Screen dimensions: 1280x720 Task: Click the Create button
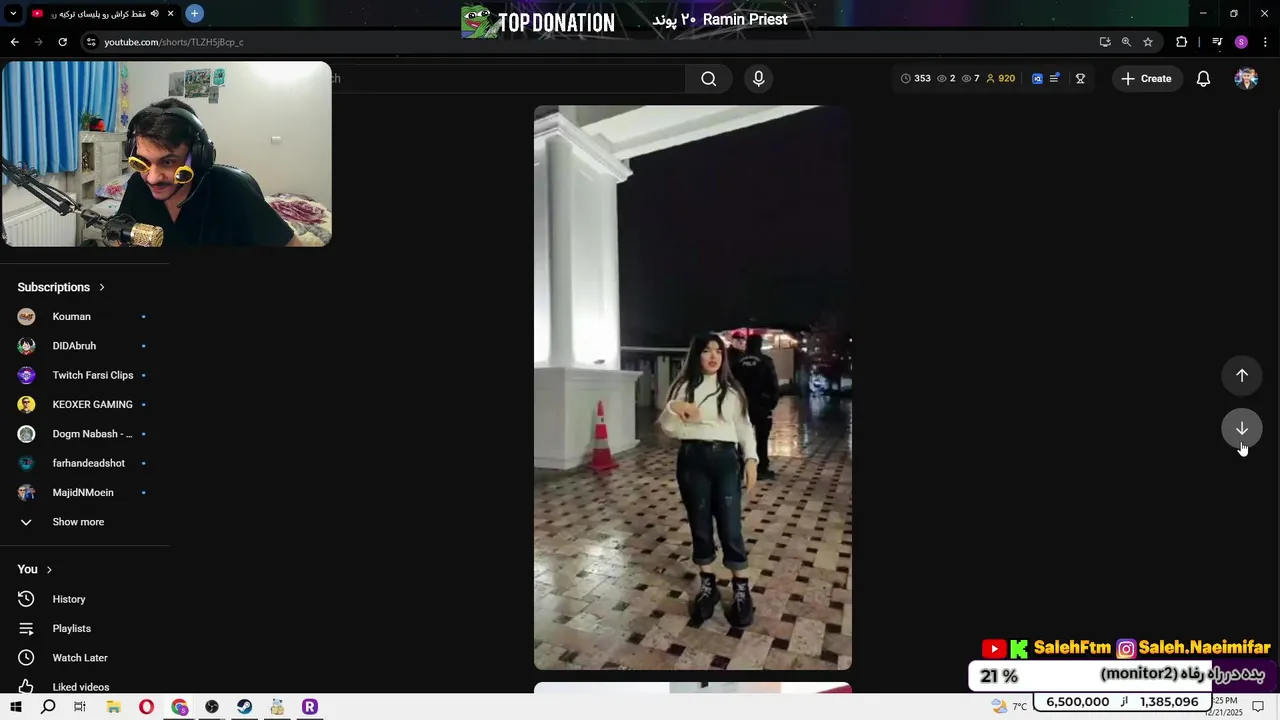point(1146,79)
